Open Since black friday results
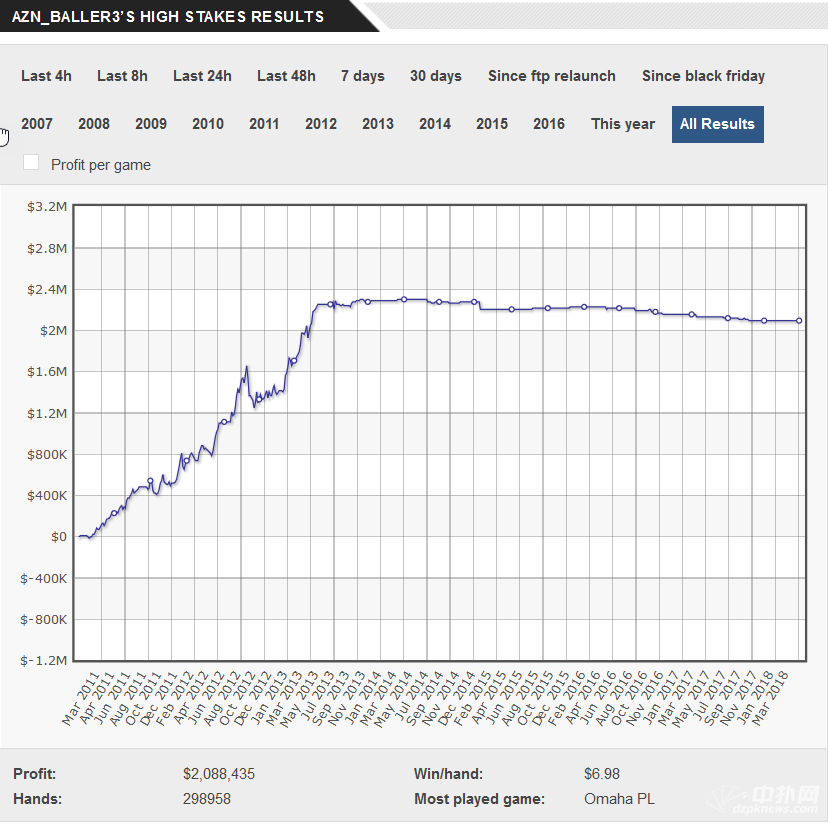 point(703,76)
